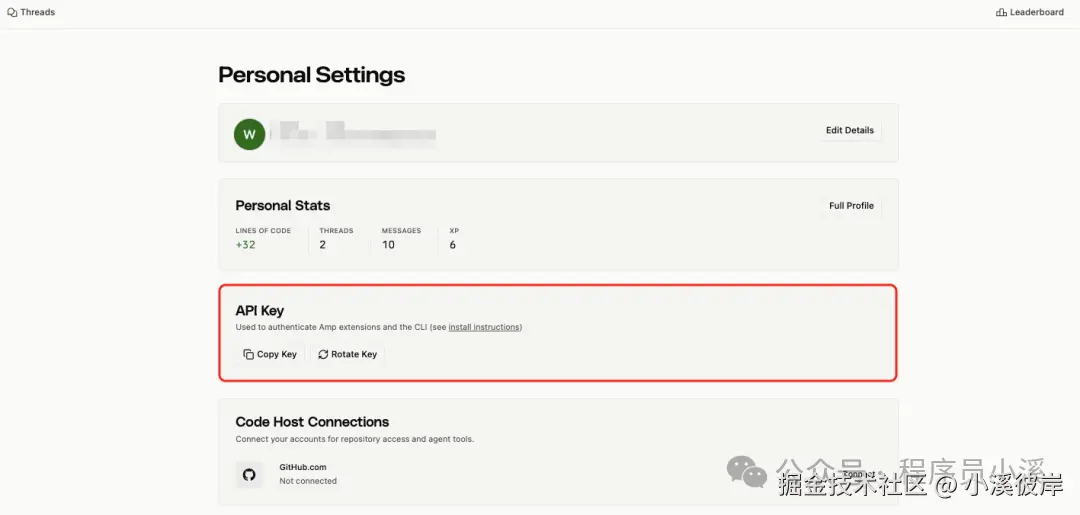Viewport: 1080px width, 515px height.
Task: Click the Threads chat icon in top bar
Action: coord(12,13)
